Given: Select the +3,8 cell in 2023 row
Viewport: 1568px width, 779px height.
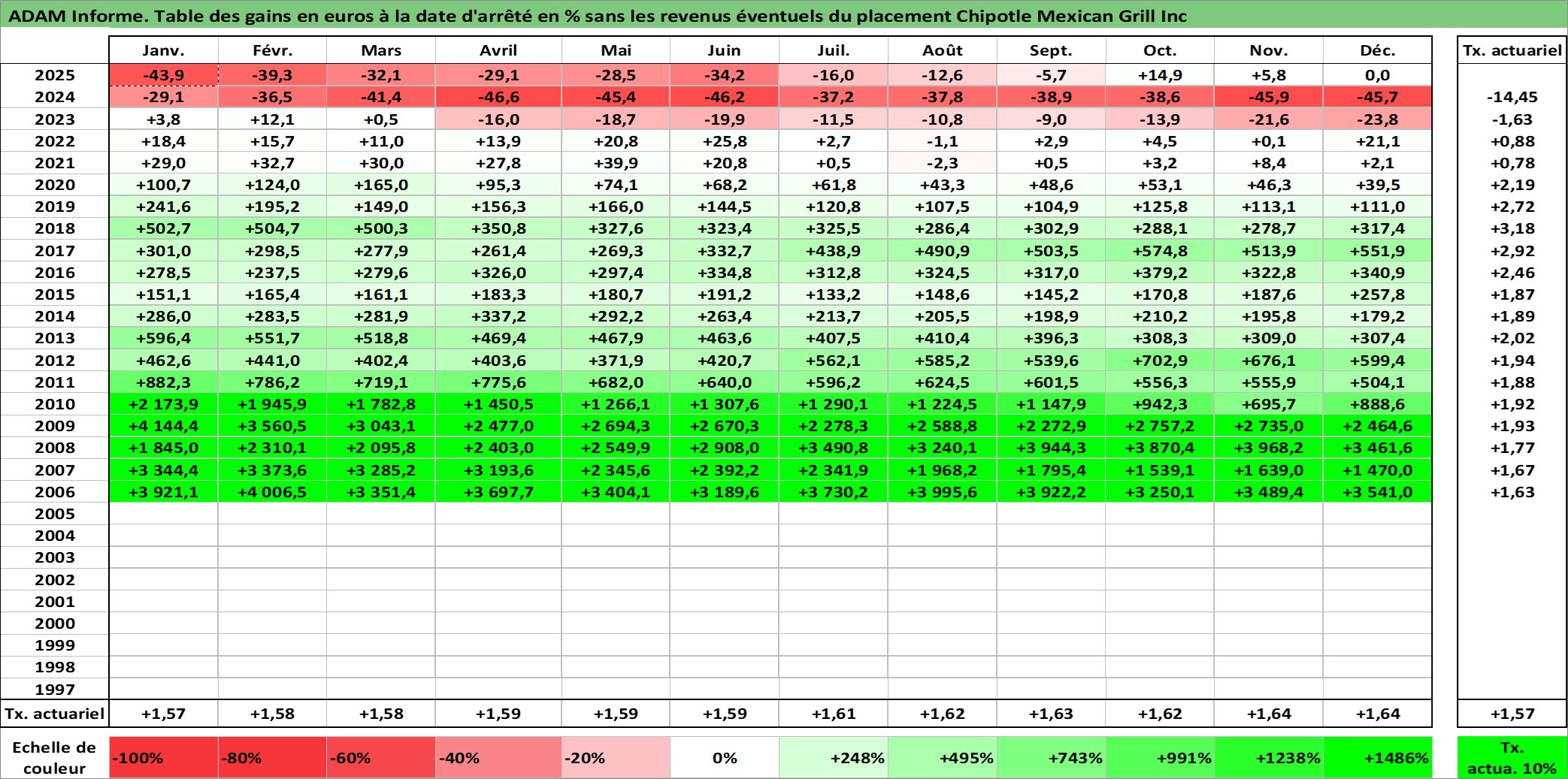Looking at the screenshot, I should (x=163, y=119).
